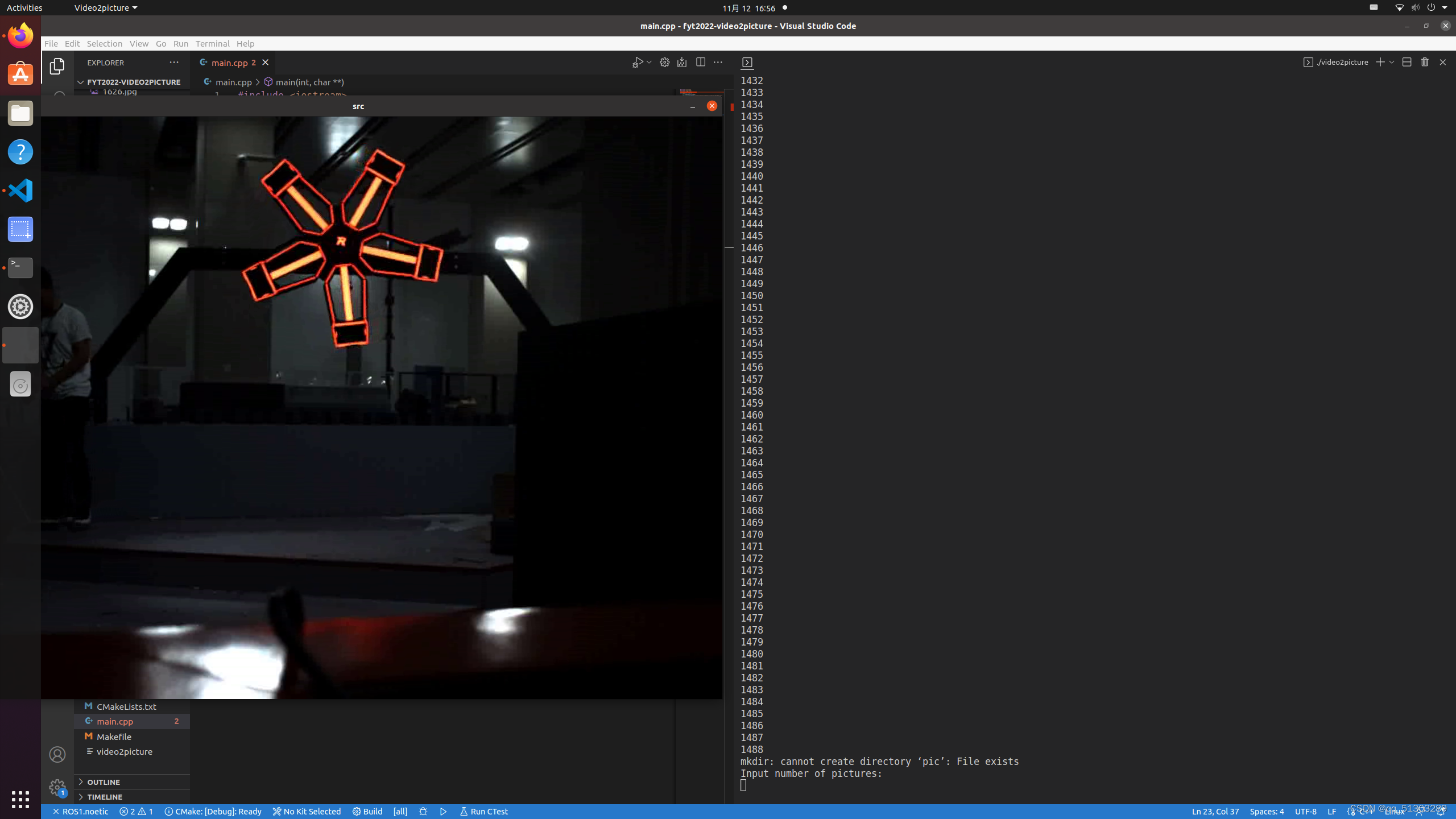Open the Accounts icon in activity bar
This screenshot has width=1456, height=819.
click(x=57, y=754)
